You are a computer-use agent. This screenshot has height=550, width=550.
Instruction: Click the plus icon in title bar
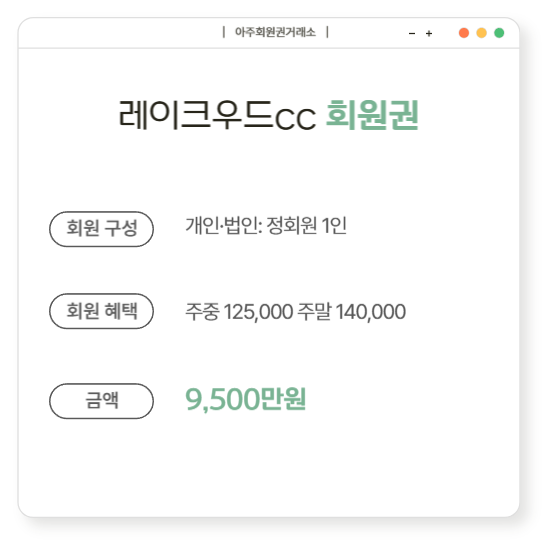tap(429, 34)
